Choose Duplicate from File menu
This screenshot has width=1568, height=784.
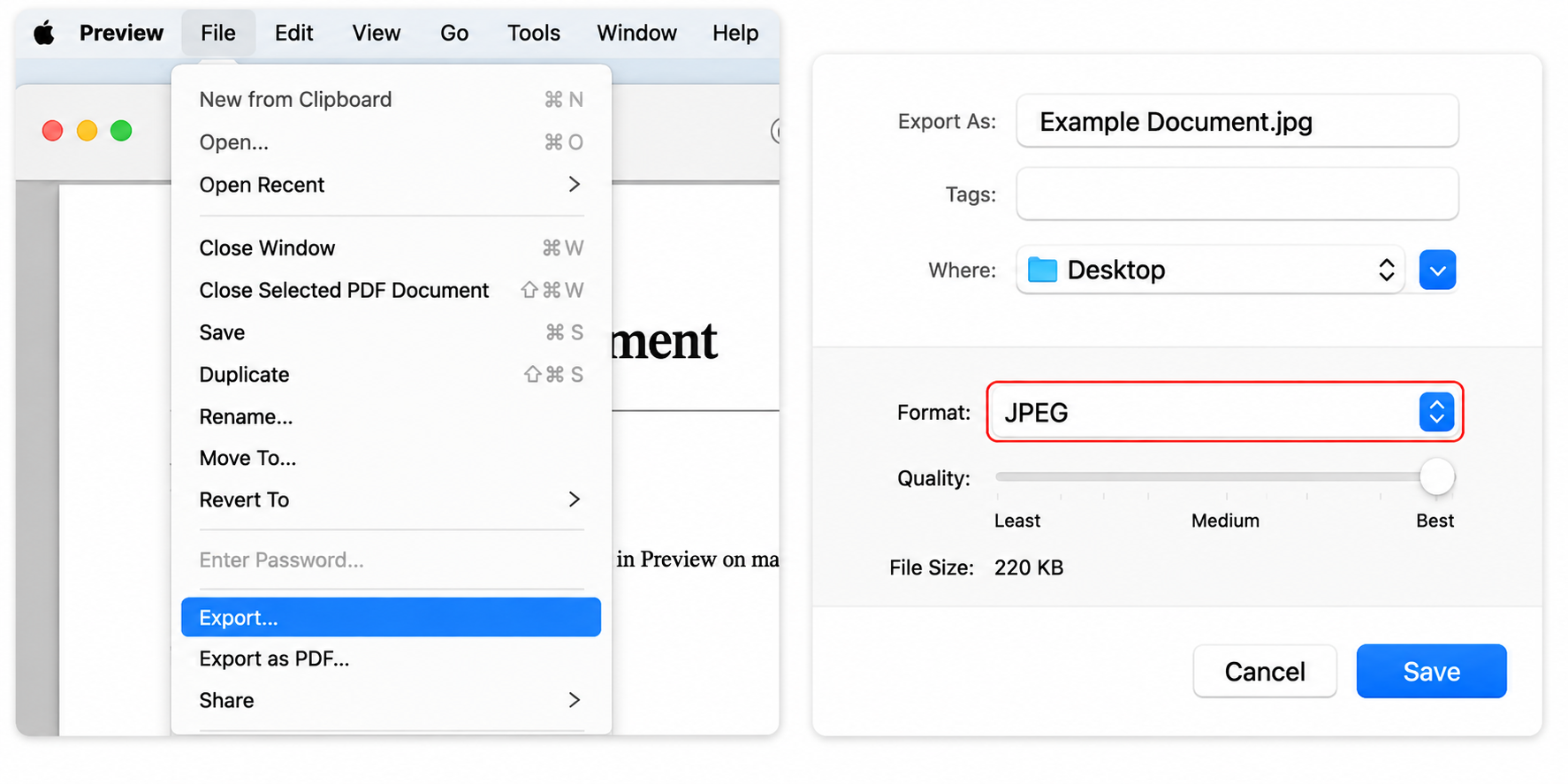coord(391,375)
